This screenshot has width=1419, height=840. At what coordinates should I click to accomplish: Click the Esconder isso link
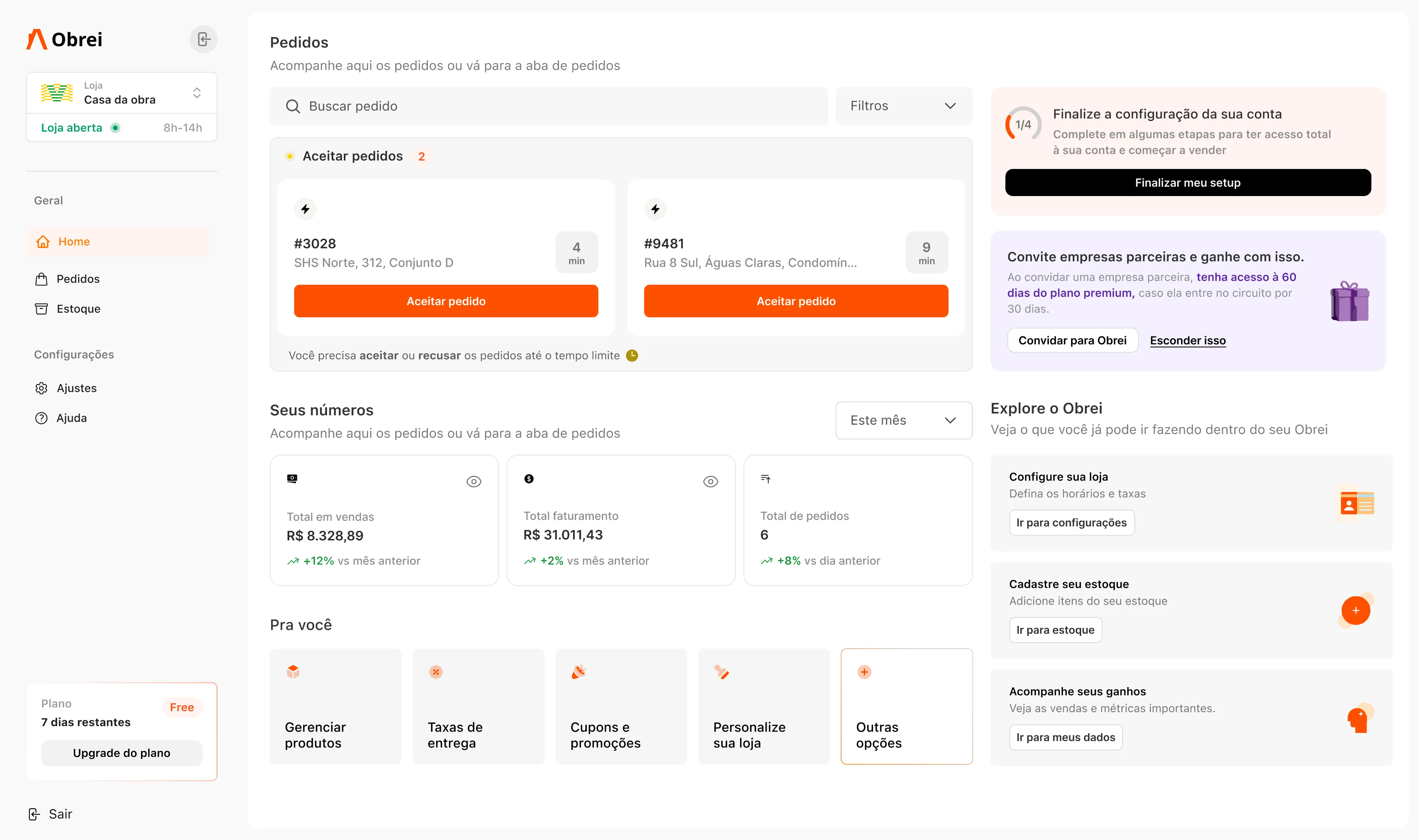click(x=1188, y=340)
